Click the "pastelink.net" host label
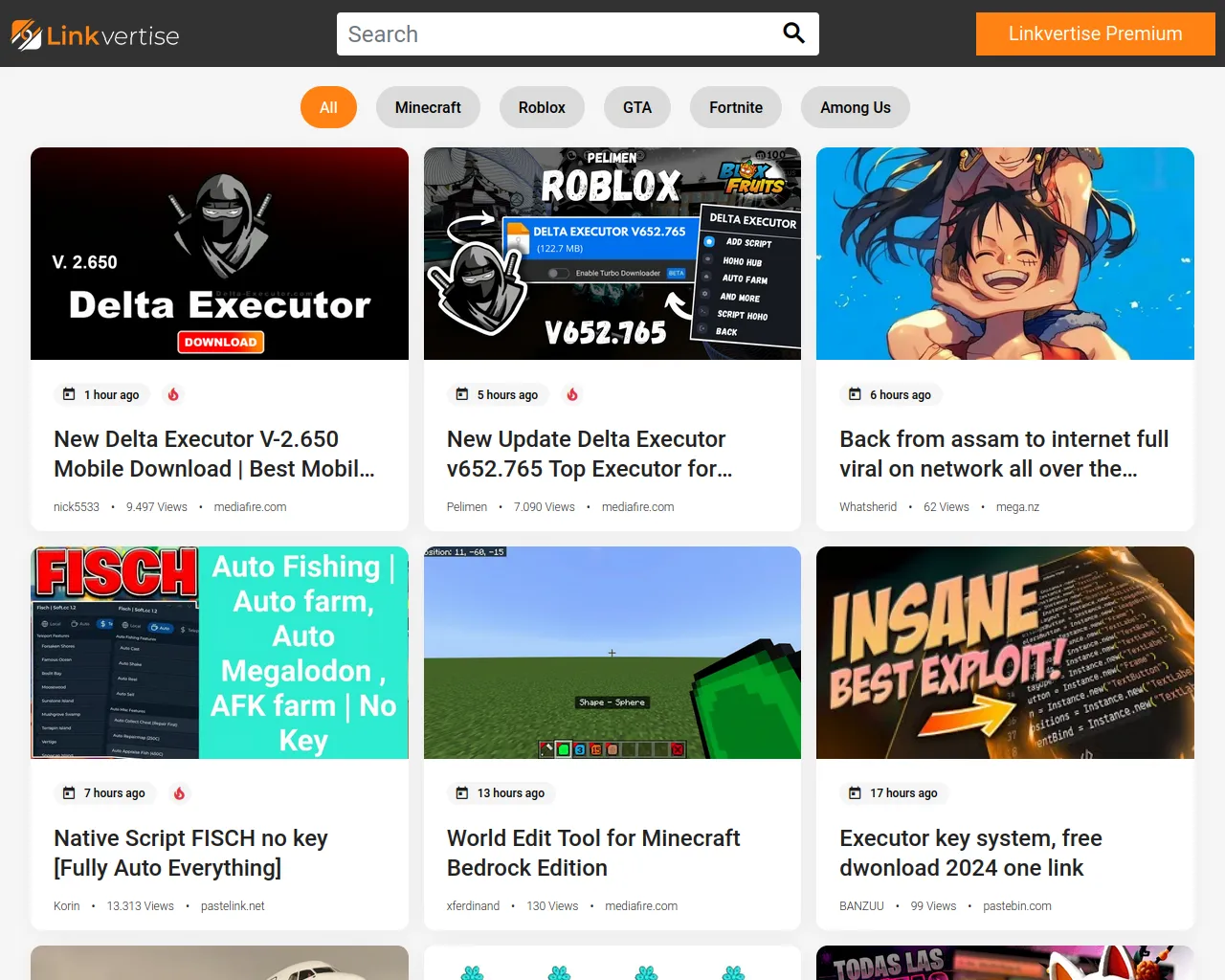1225x980 pixels. point(233,906)
